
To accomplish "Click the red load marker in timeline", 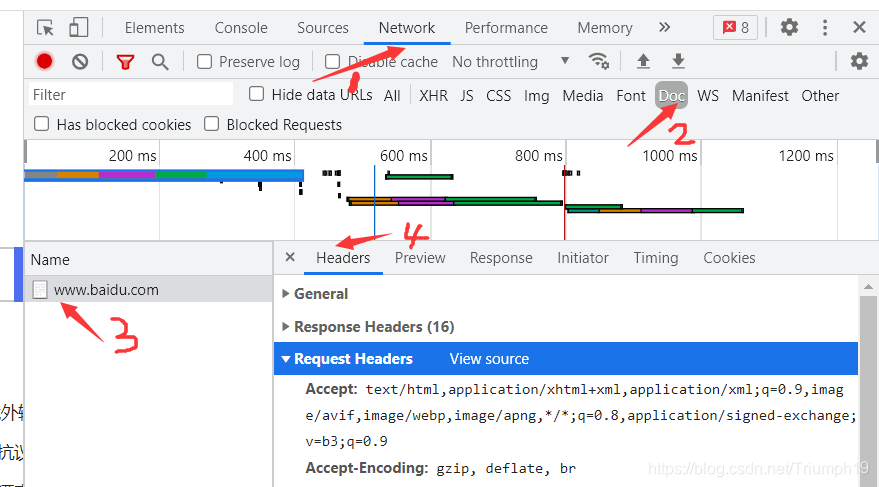I will 565,202.
